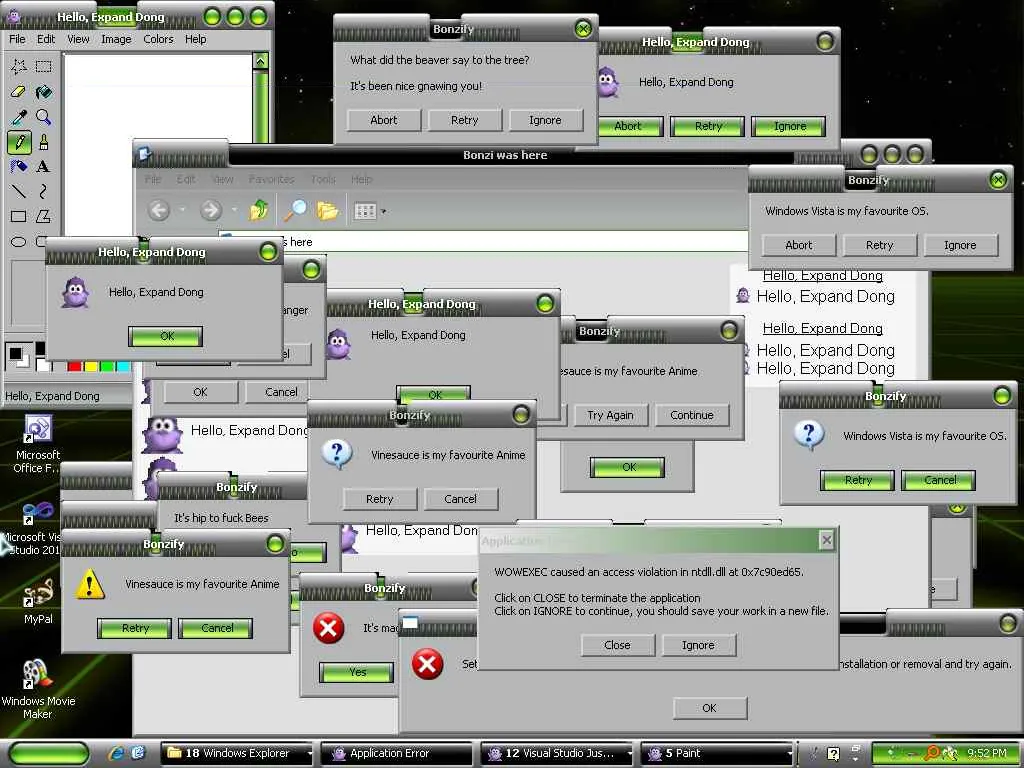This screenshot has width=1024, height=768.
Task: Open Windows Movie Maker desktop shortcut
Action: 38,689
